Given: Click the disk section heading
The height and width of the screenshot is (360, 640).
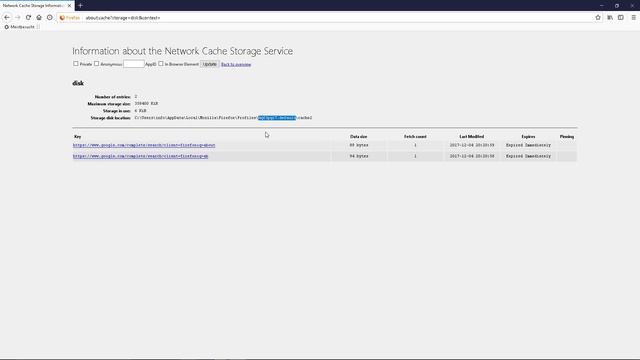Looking at the screenshot, I should coord(78,83).
